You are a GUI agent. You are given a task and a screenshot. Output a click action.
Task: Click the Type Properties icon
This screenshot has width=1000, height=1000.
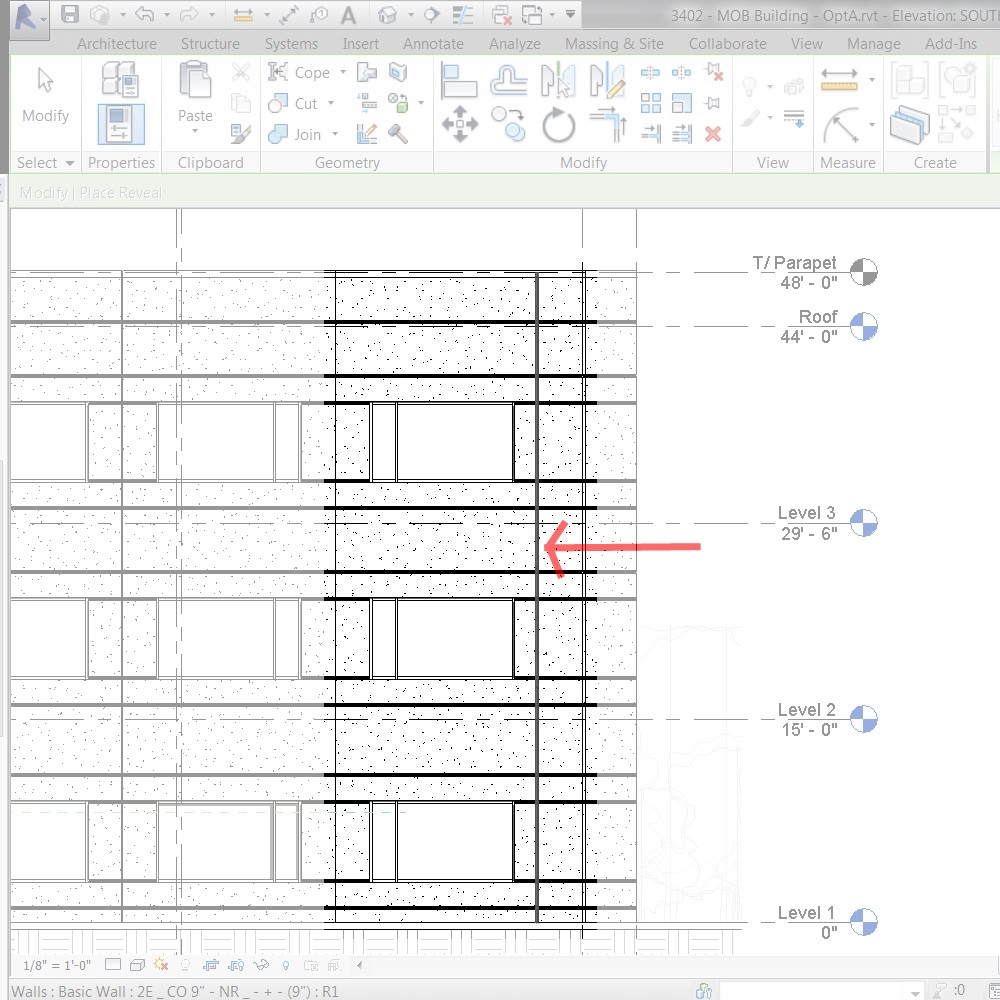tap(120, 79)
